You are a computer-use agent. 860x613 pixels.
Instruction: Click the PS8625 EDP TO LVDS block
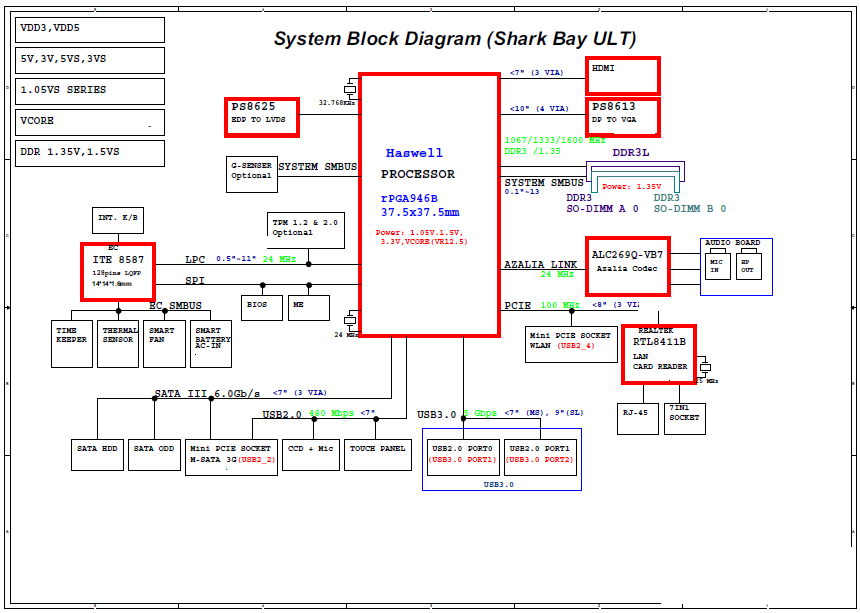tap(262, 117)
